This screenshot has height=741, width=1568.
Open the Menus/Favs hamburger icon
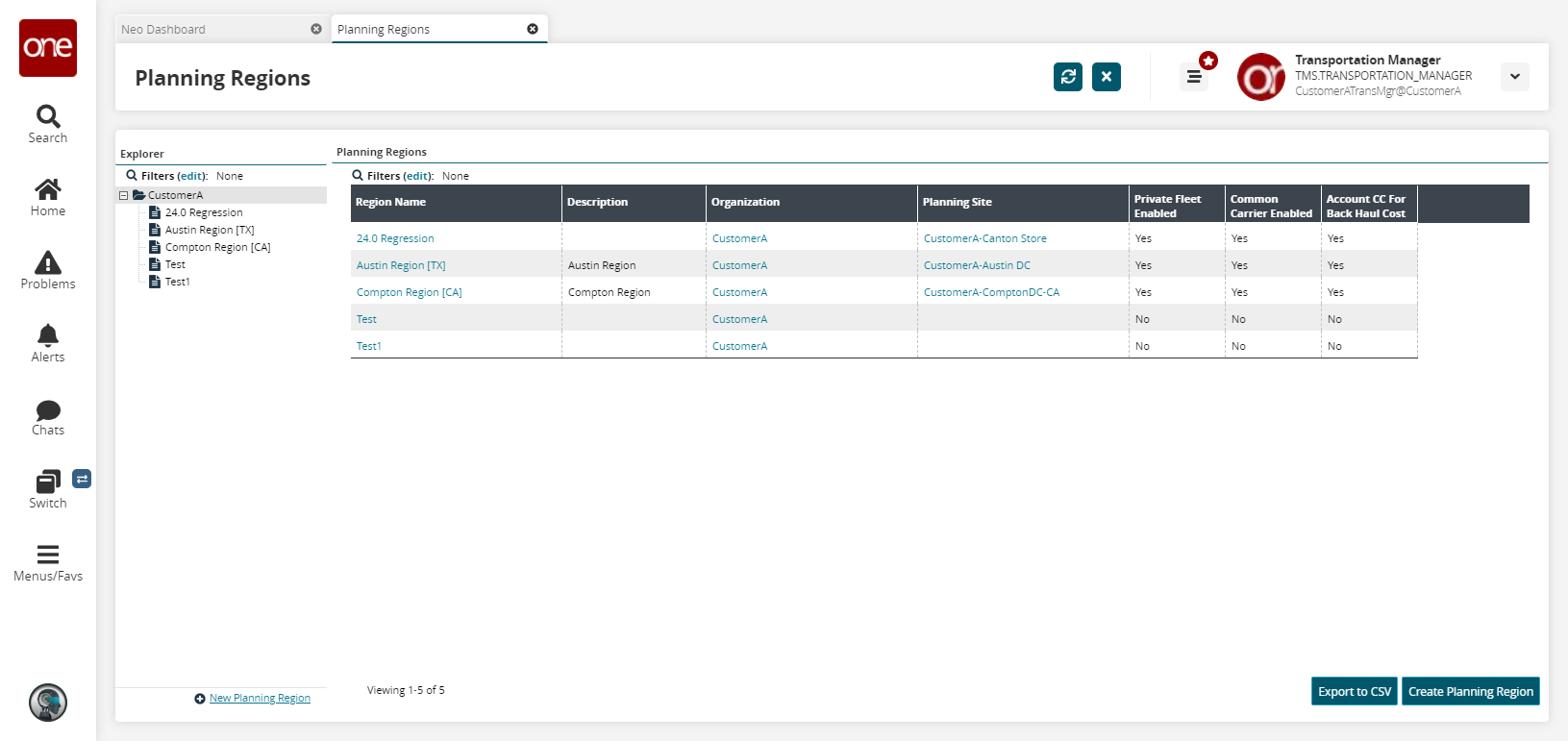pos(48,555)
